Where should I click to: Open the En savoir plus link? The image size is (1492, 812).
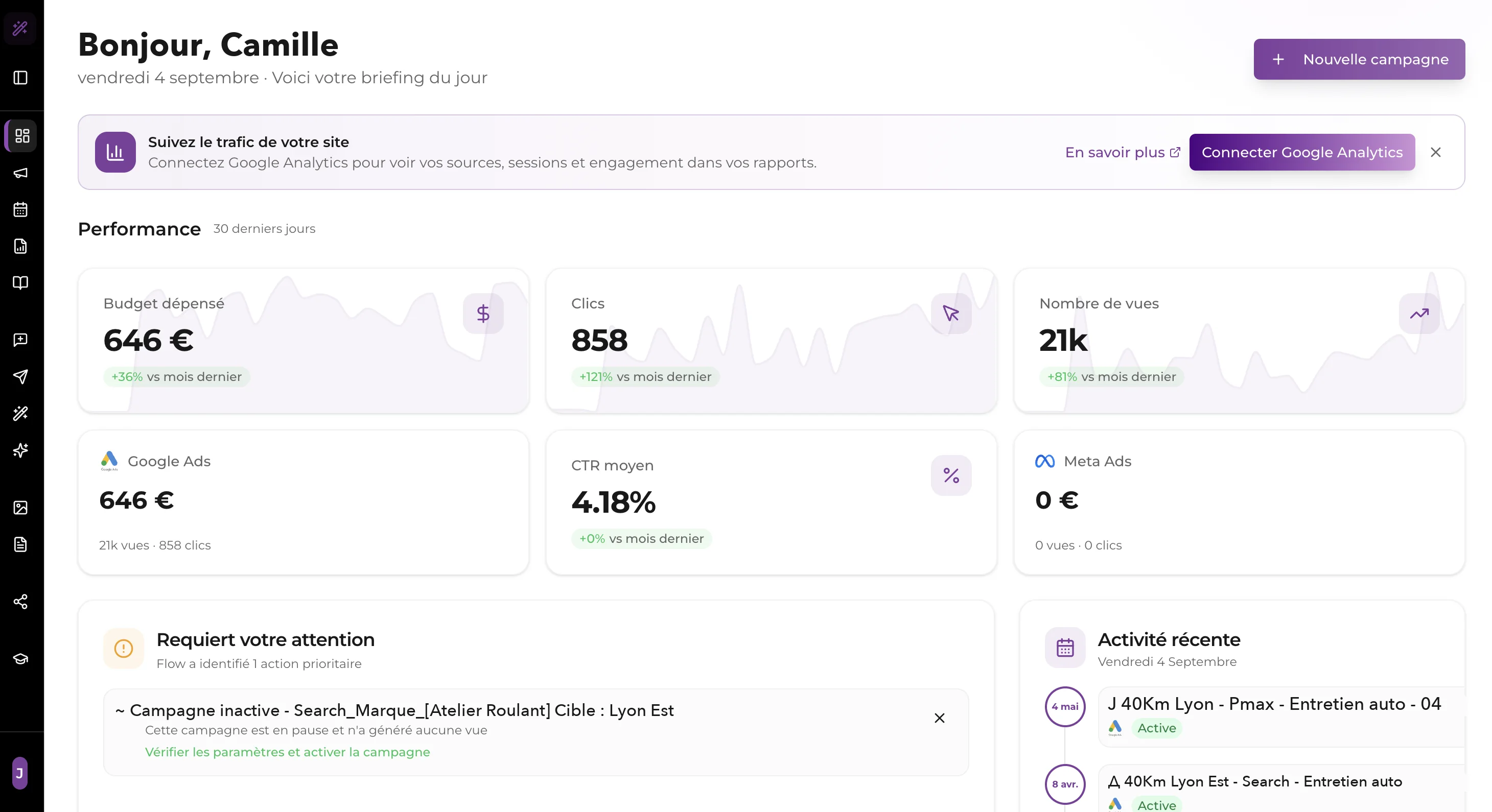1122,152
